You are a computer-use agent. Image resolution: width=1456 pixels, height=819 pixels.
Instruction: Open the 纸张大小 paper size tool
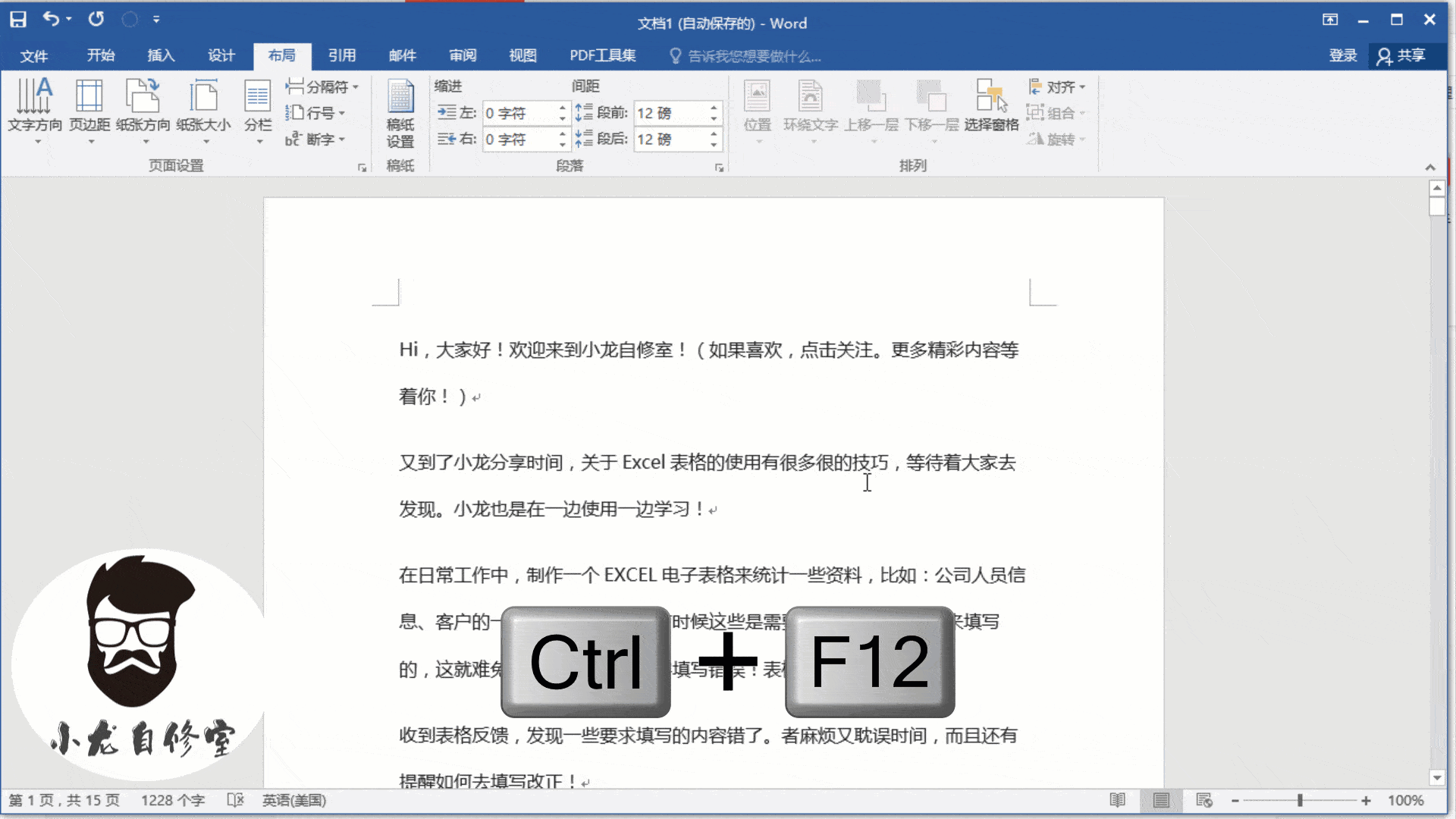click(x=204, y=111)
